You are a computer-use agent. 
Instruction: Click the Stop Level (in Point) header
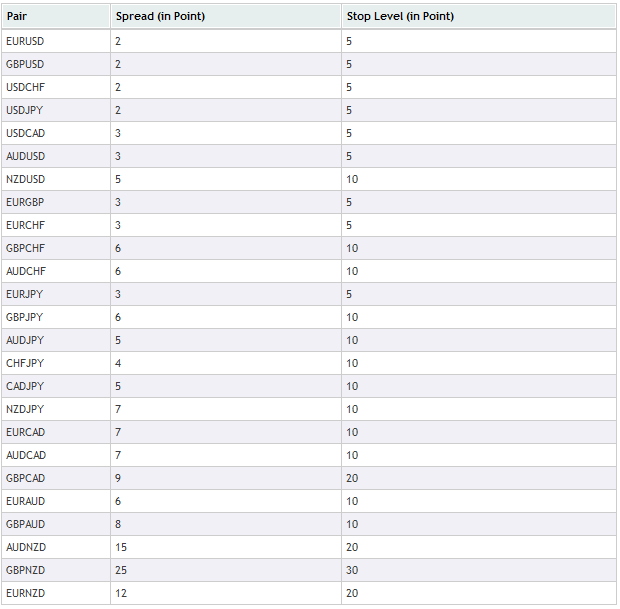point(478,16)
